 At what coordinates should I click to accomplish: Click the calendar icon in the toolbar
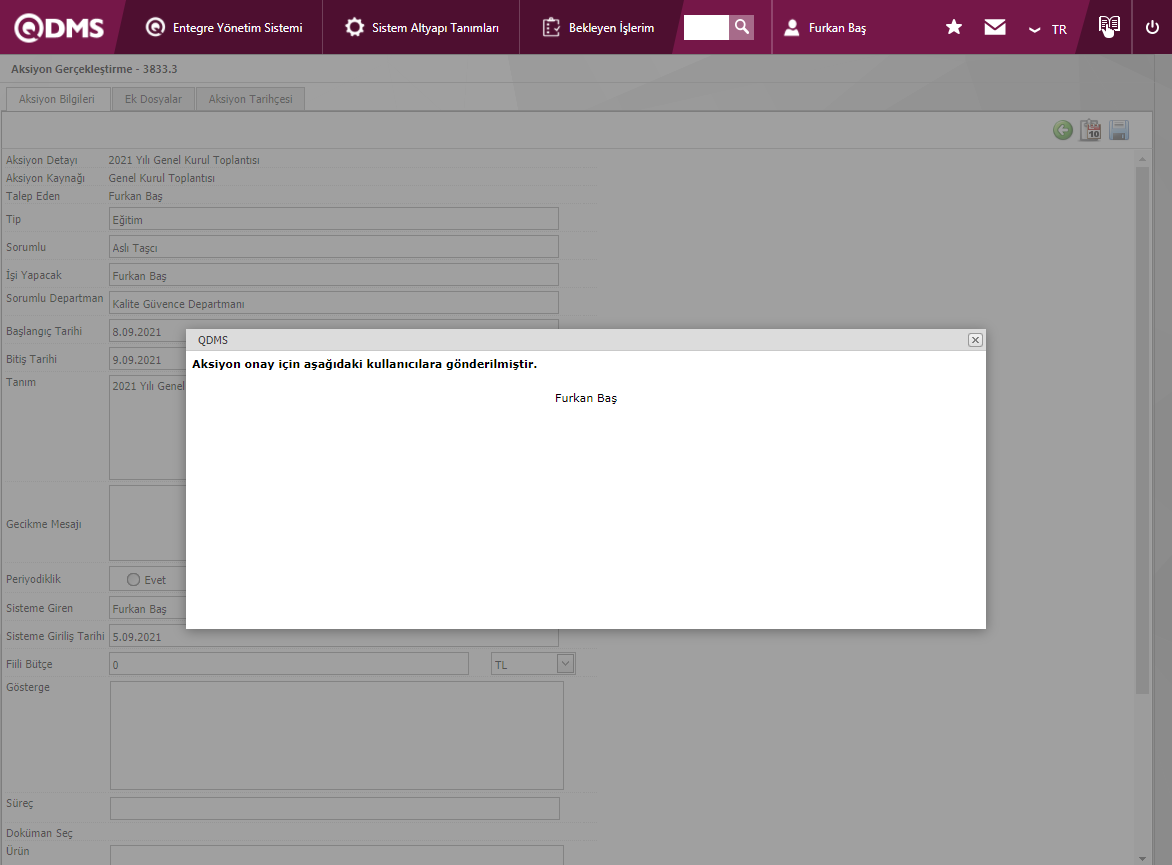pyautogui.click(x=1090, y=130)
